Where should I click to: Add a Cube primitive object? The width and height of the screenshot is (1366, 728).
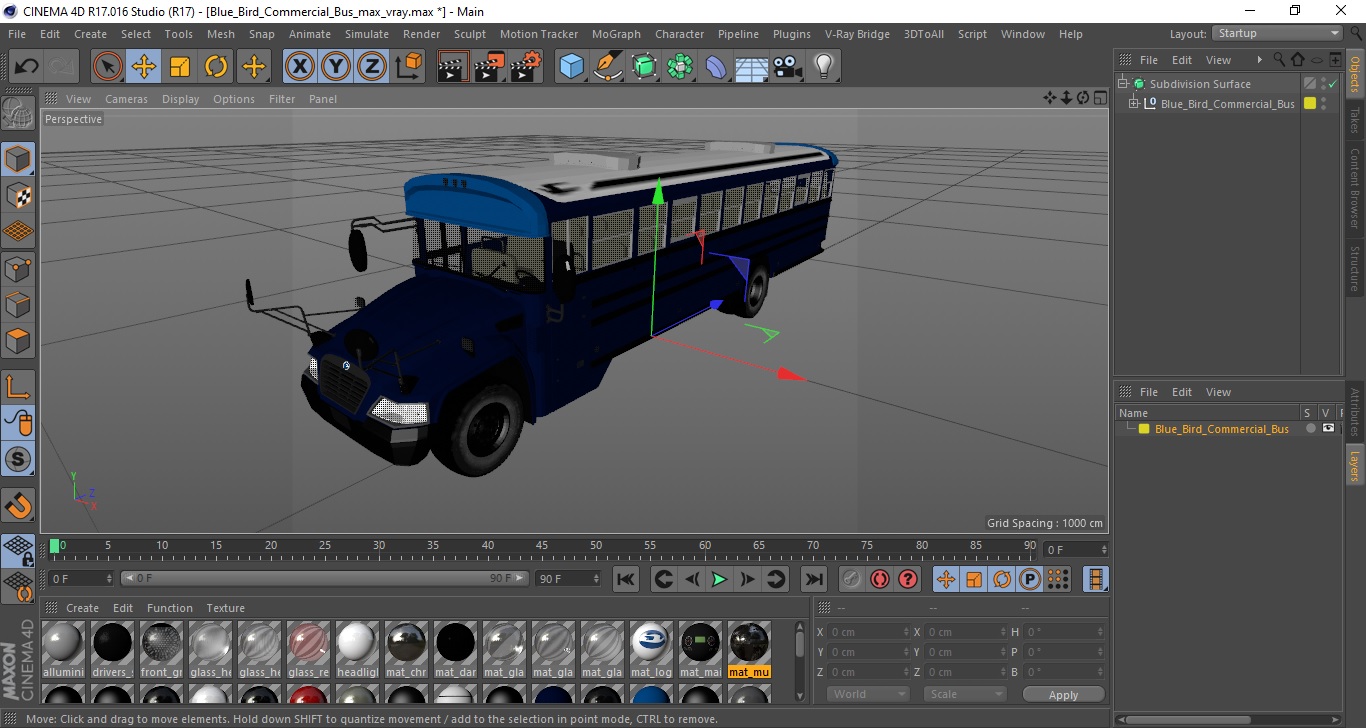(x=571, y=67)
